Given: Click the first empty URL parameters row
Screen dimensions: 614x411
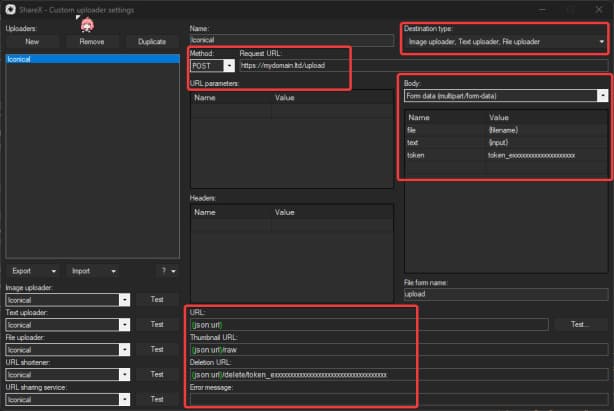Looking at the screenshot, I should (292, 111).
